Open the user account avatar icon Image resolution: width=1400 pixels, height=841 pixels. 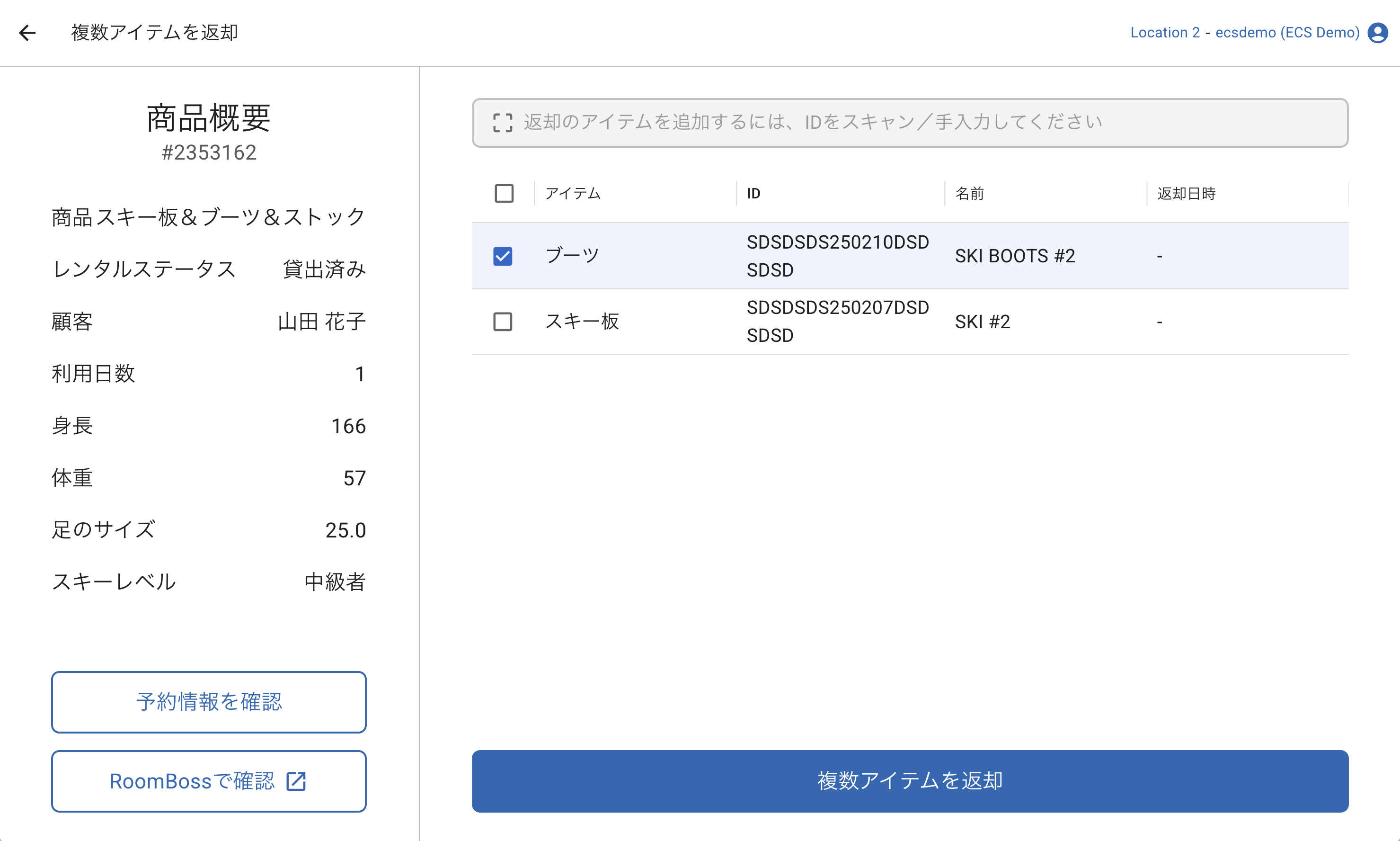(x=1377, y=33)
